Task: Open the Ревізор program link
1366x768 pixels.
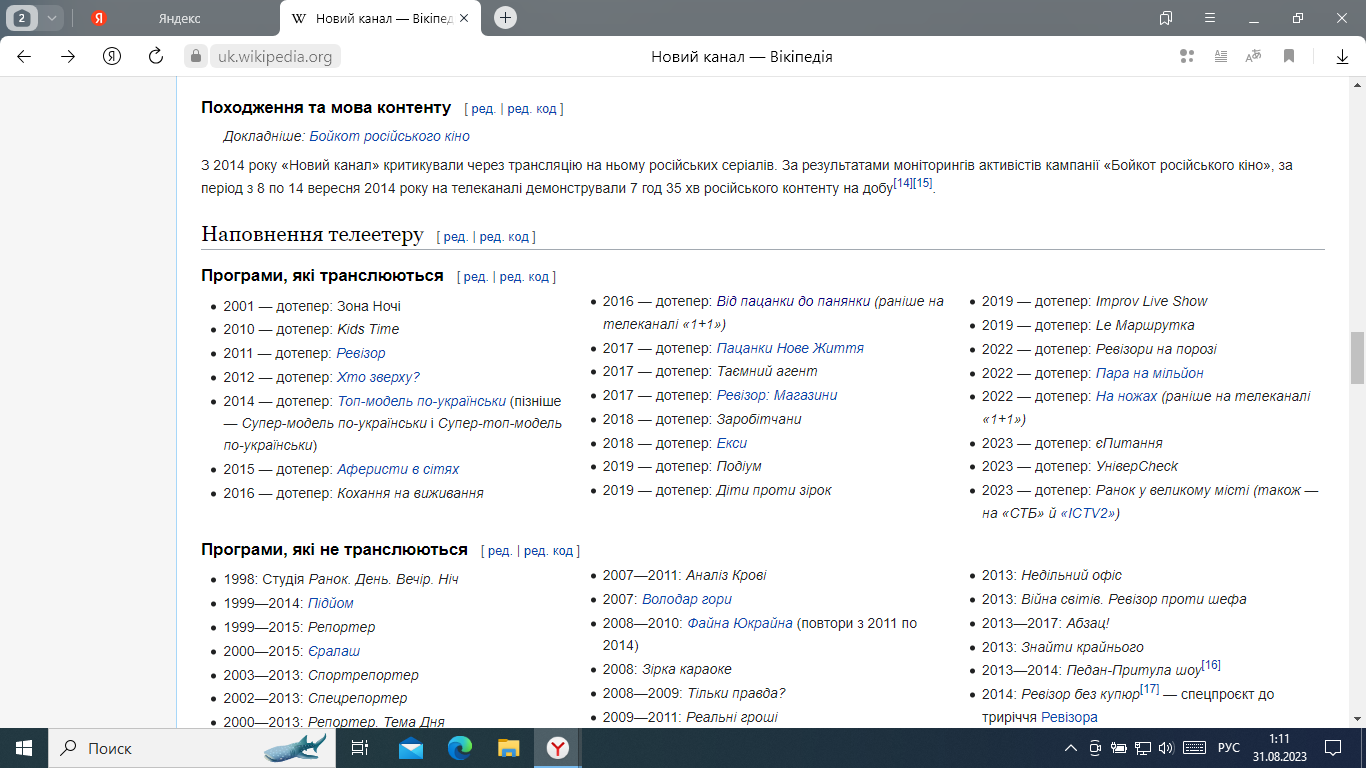Action: point(361,353)
